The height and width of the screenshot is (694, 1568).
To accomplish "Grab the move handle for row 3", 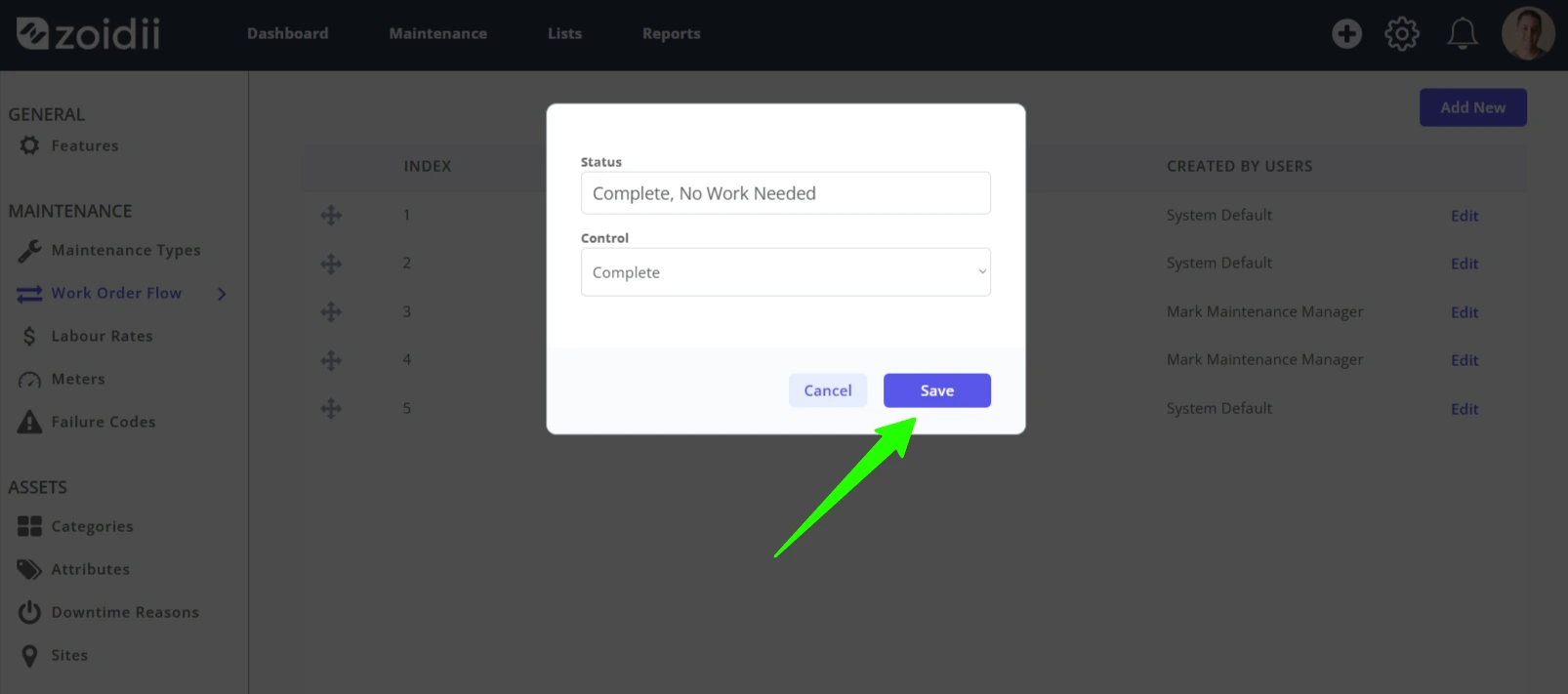I will 331,311.
